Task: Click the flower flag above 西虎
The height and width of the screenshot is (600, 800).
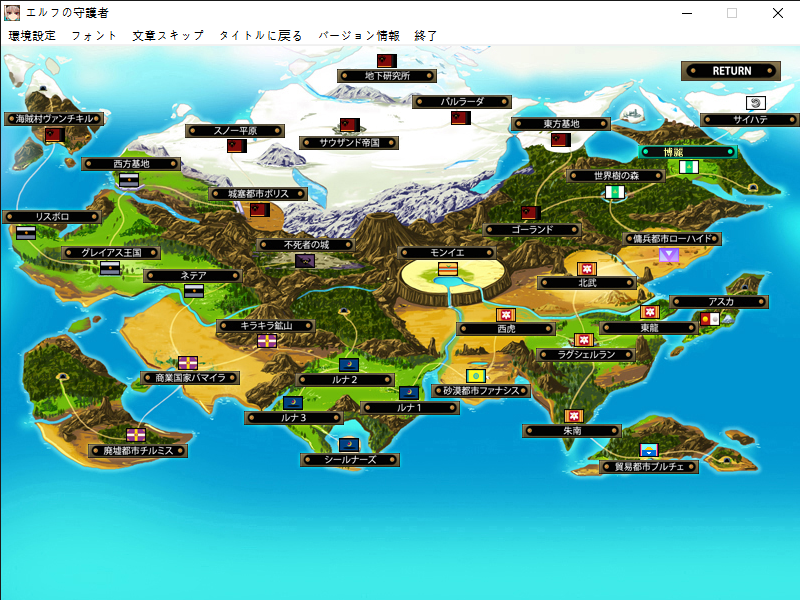Action: [x=506, y=315]
